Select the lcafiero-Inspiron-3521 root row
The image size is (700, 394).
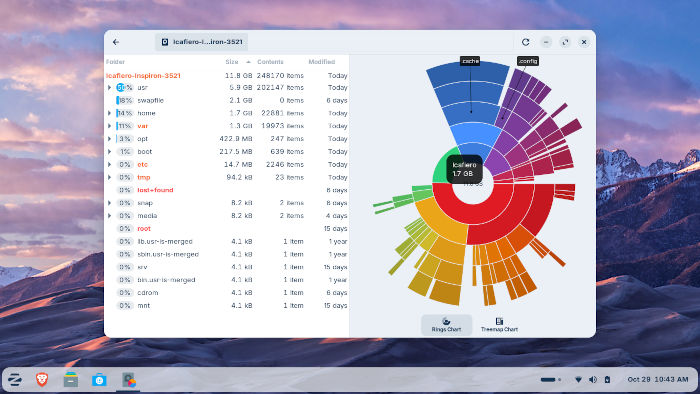[227, 75]
